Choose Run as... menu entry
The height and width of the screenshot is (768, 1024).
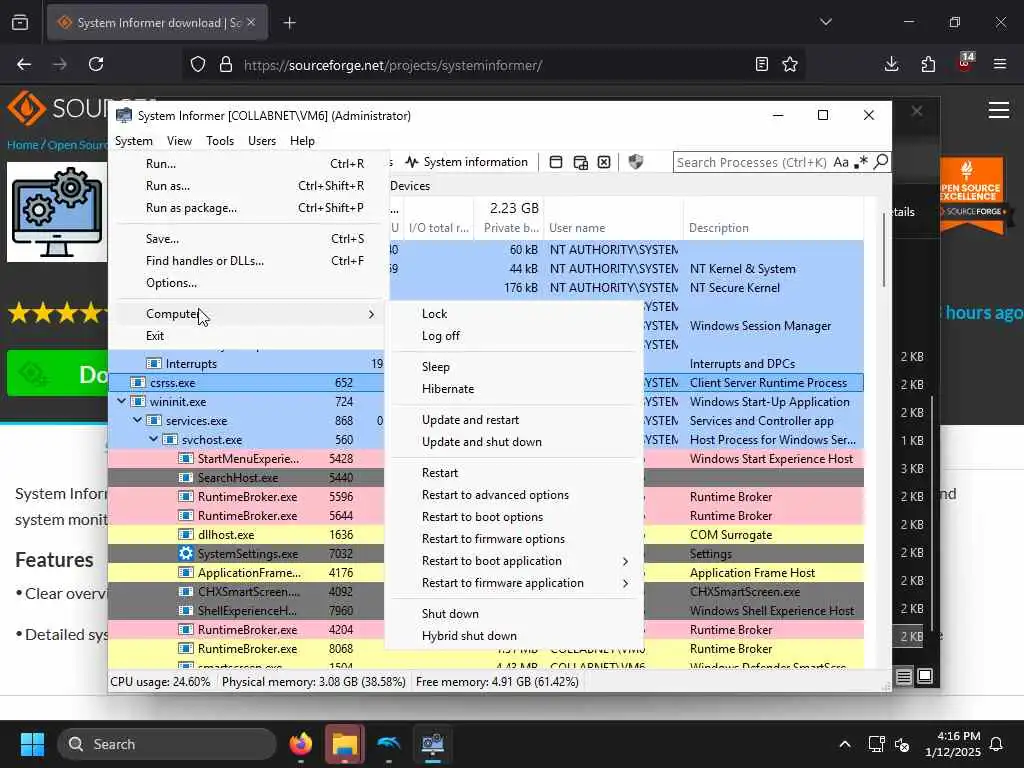click(248, 186)
